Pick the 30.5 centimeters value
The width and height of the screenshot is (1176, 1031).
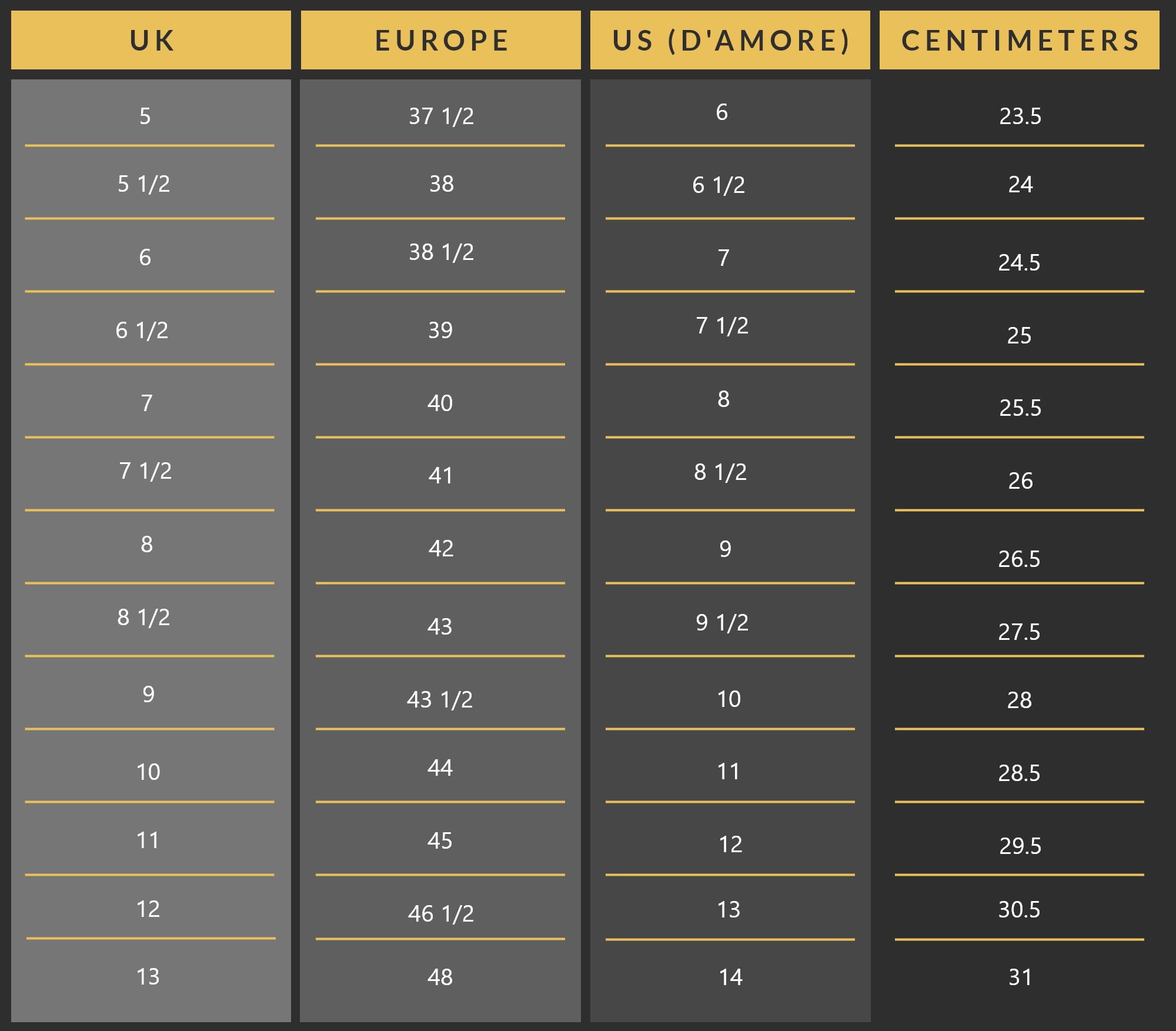[1019, 909]
